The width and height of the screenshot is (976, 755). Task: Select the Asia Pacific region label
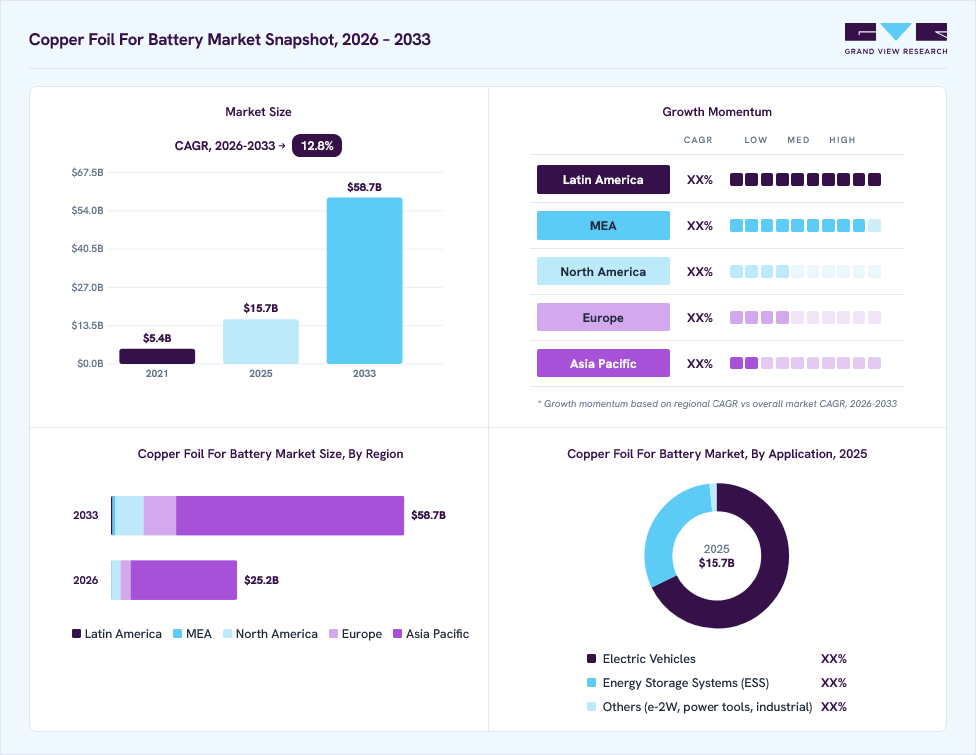[x=603, y=363]
